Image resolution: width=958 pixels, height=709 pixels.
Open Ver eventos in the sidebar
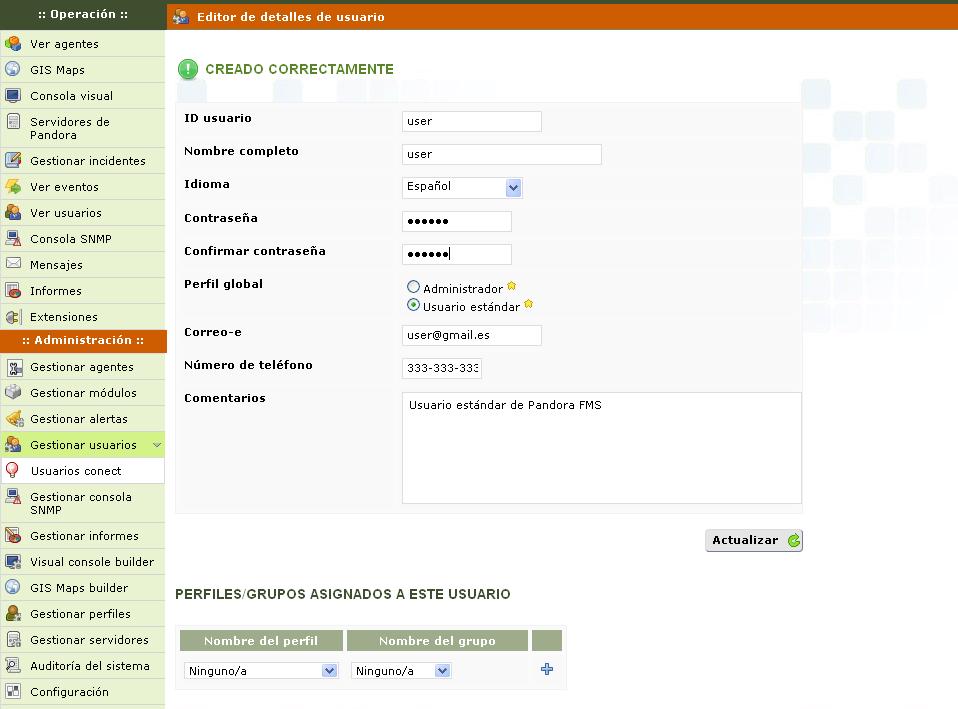64,187
